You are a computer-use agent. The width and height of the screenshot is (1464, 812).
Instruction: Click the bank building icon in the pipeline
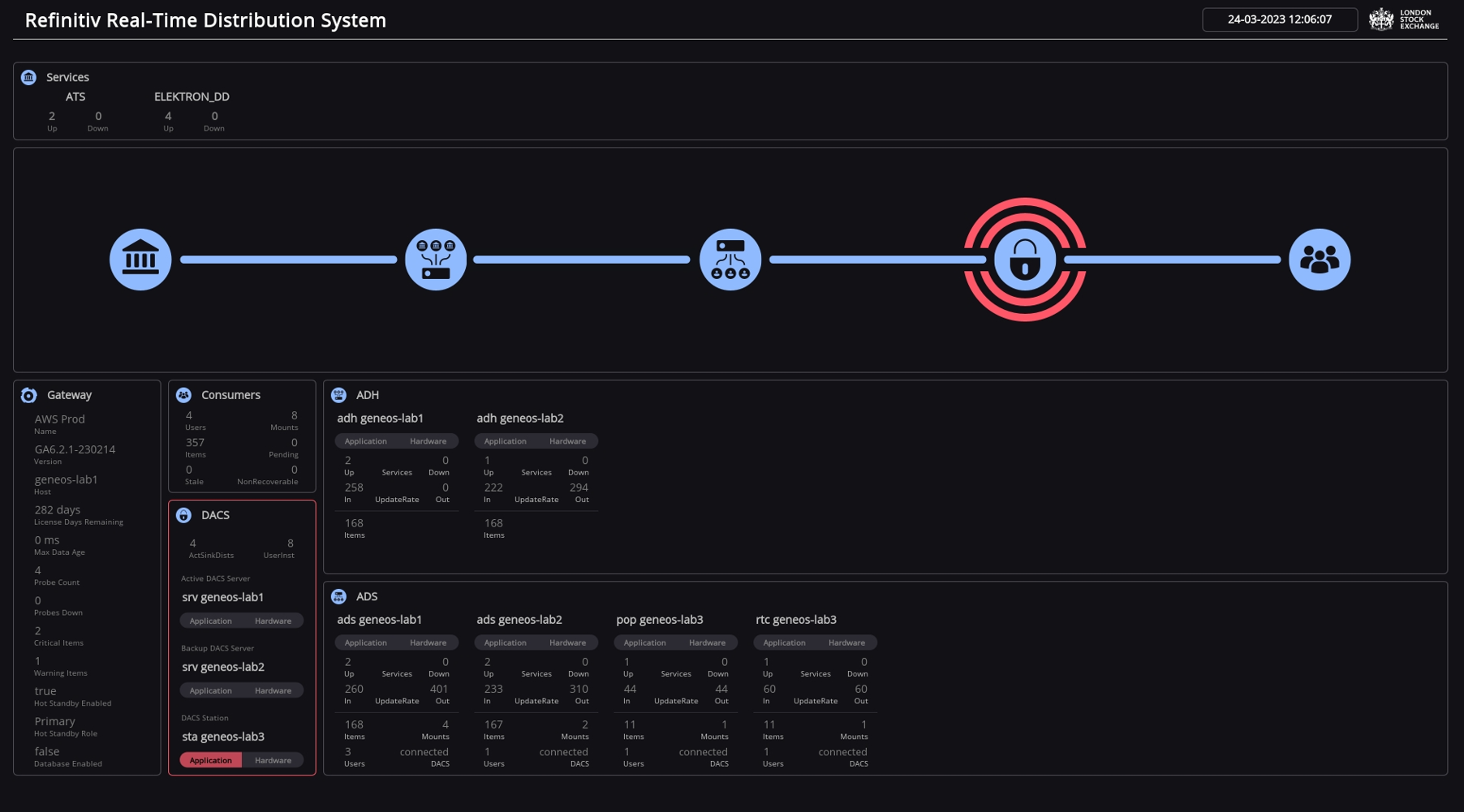pyautogui.click(x=140, y=260)
